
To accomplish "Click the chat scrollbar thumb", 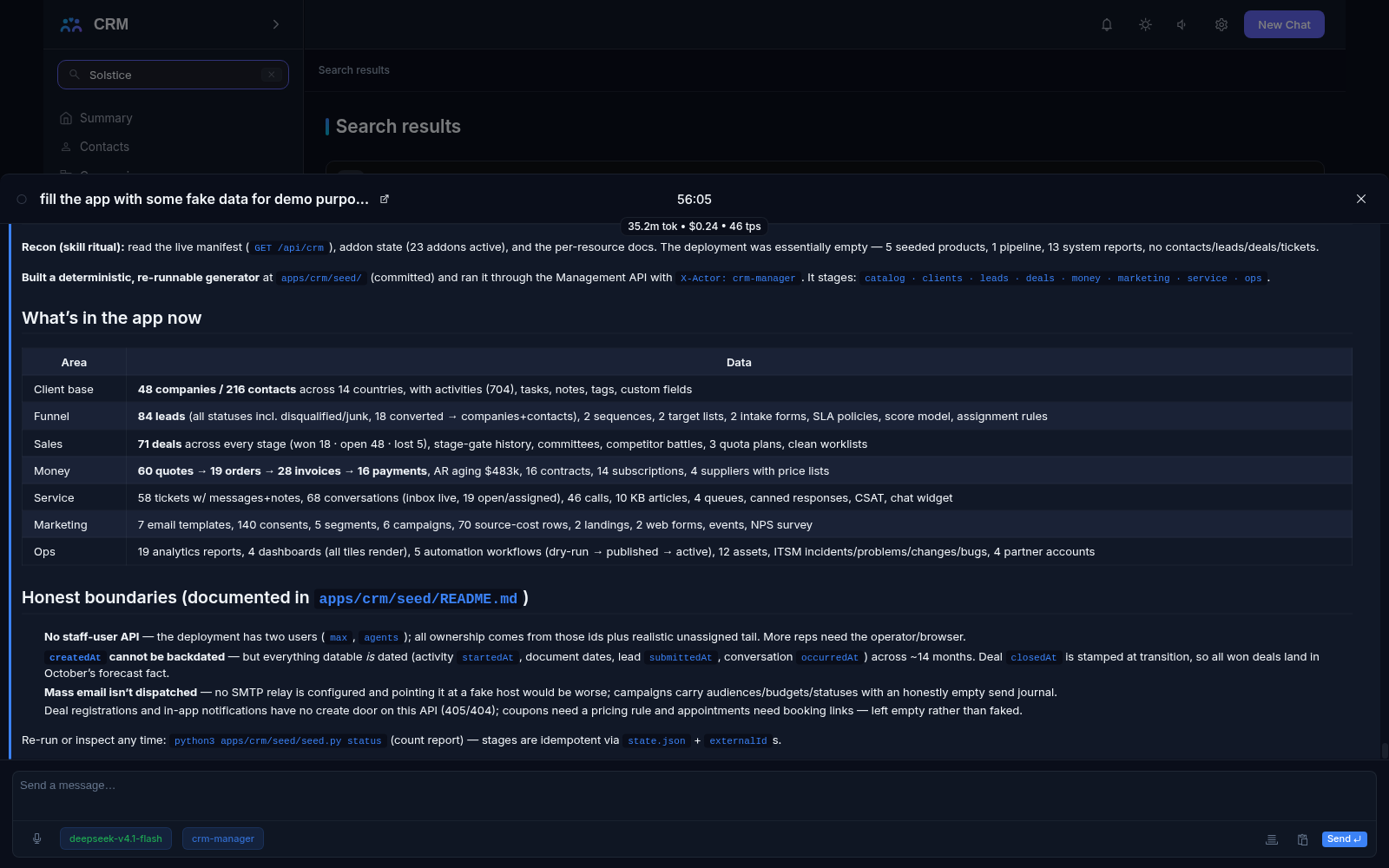I will (1385, 751).
